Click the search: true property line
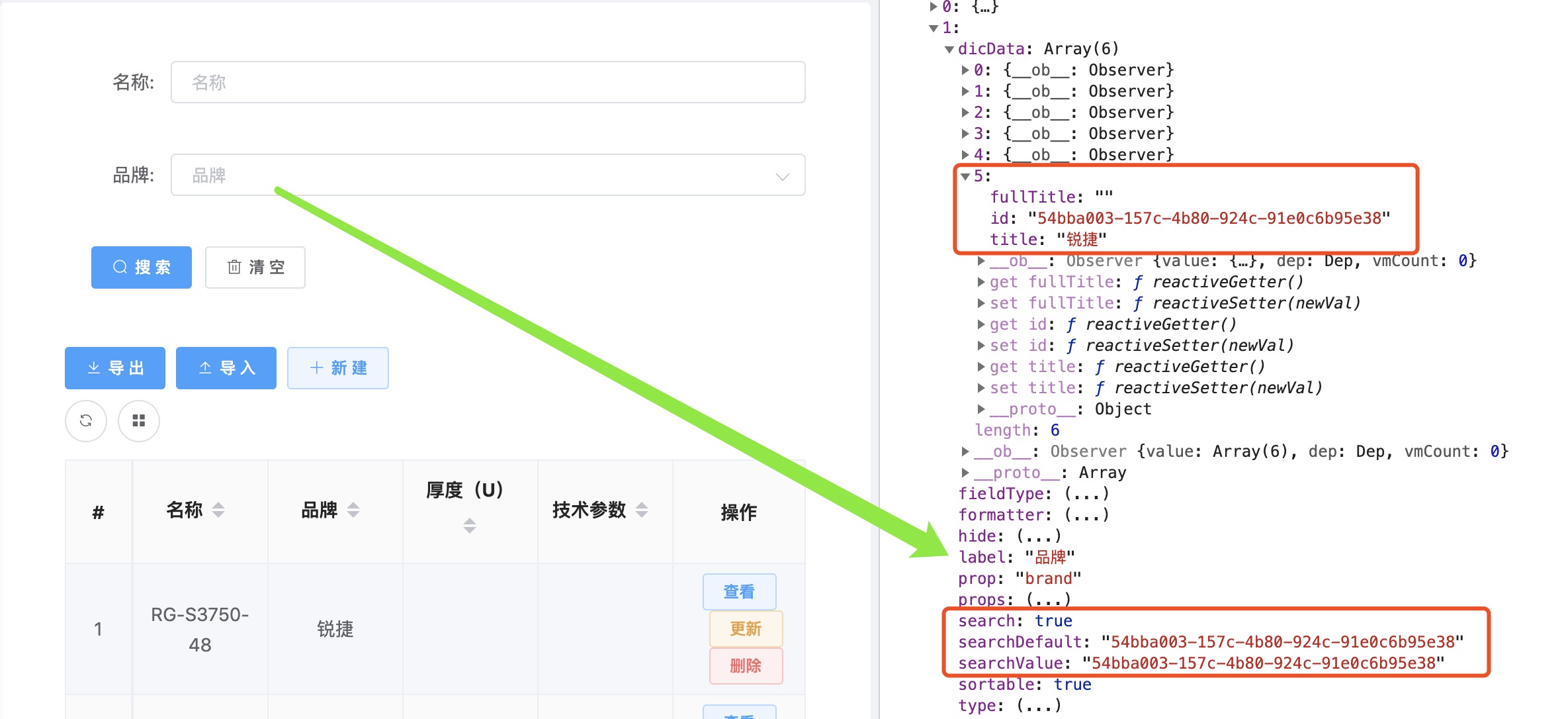 coord(1015,621)
